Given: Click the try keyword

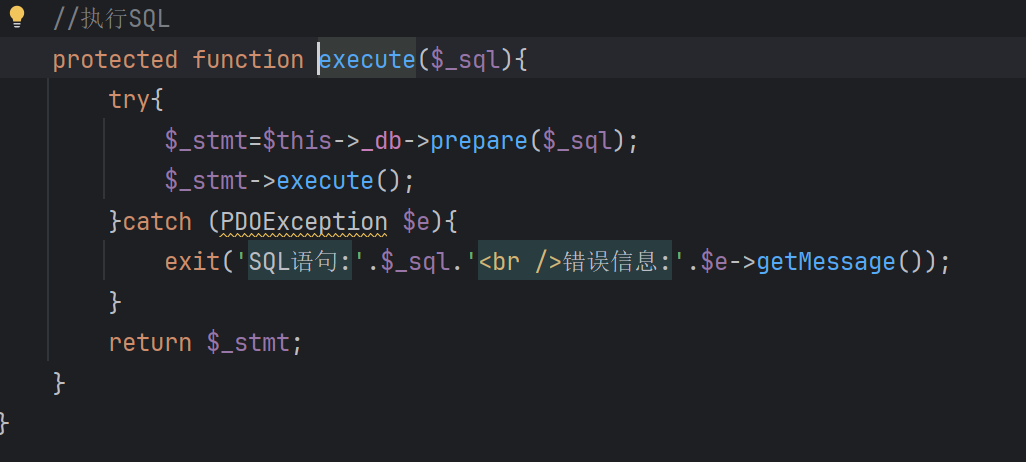Looking at the screenshot, I should point(129,100).
